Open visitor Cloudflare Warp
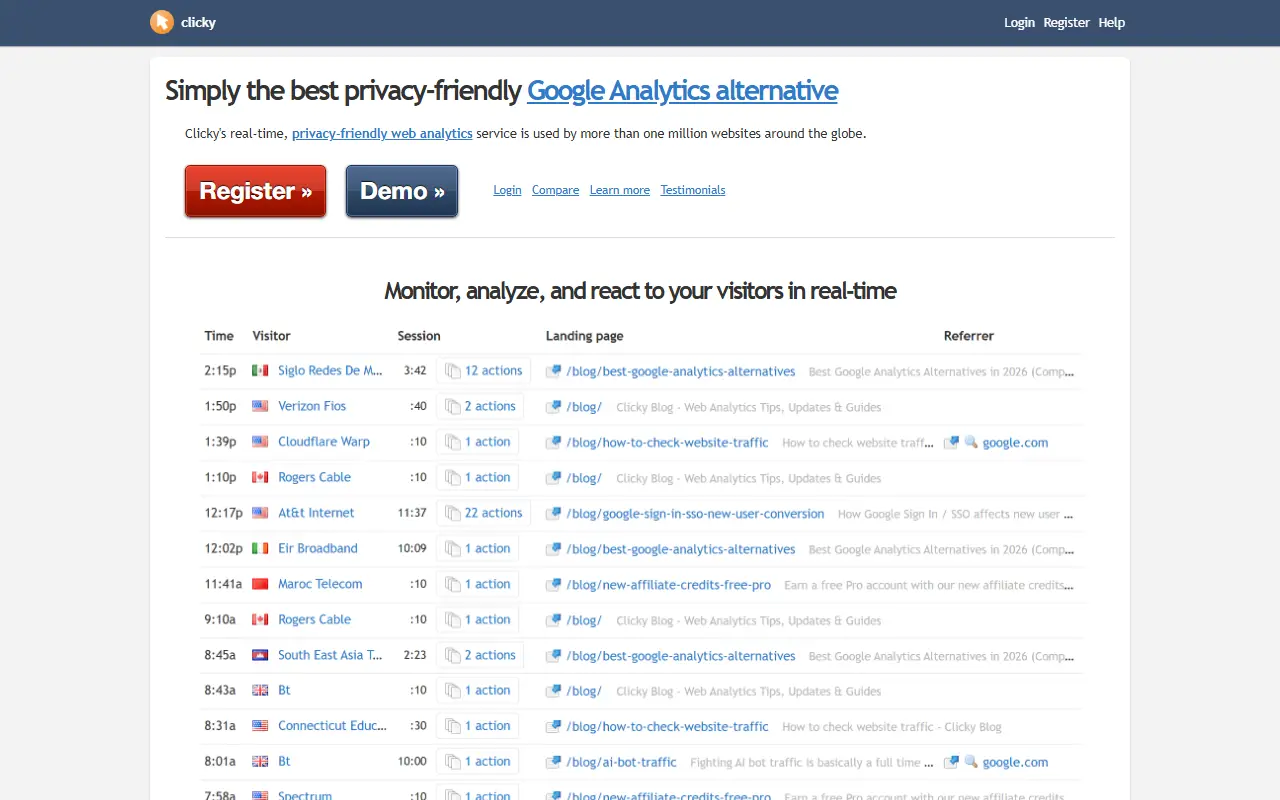This screenshot has width=1280, height=800. [324, 441]
